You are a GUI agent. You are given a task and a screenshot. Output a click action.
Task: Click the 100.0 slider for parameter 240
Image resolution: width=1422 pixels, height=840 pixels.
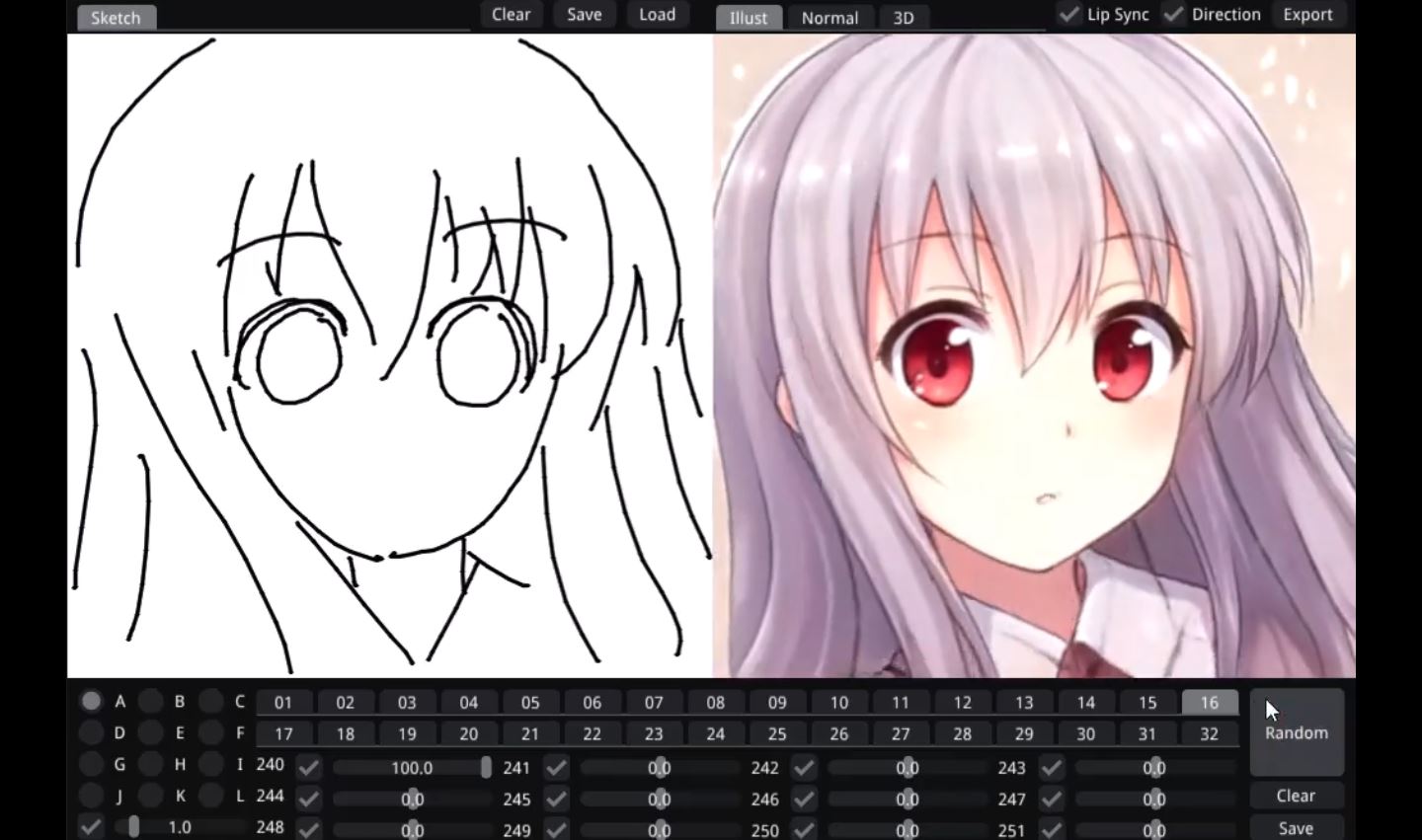tap(412, 767)
